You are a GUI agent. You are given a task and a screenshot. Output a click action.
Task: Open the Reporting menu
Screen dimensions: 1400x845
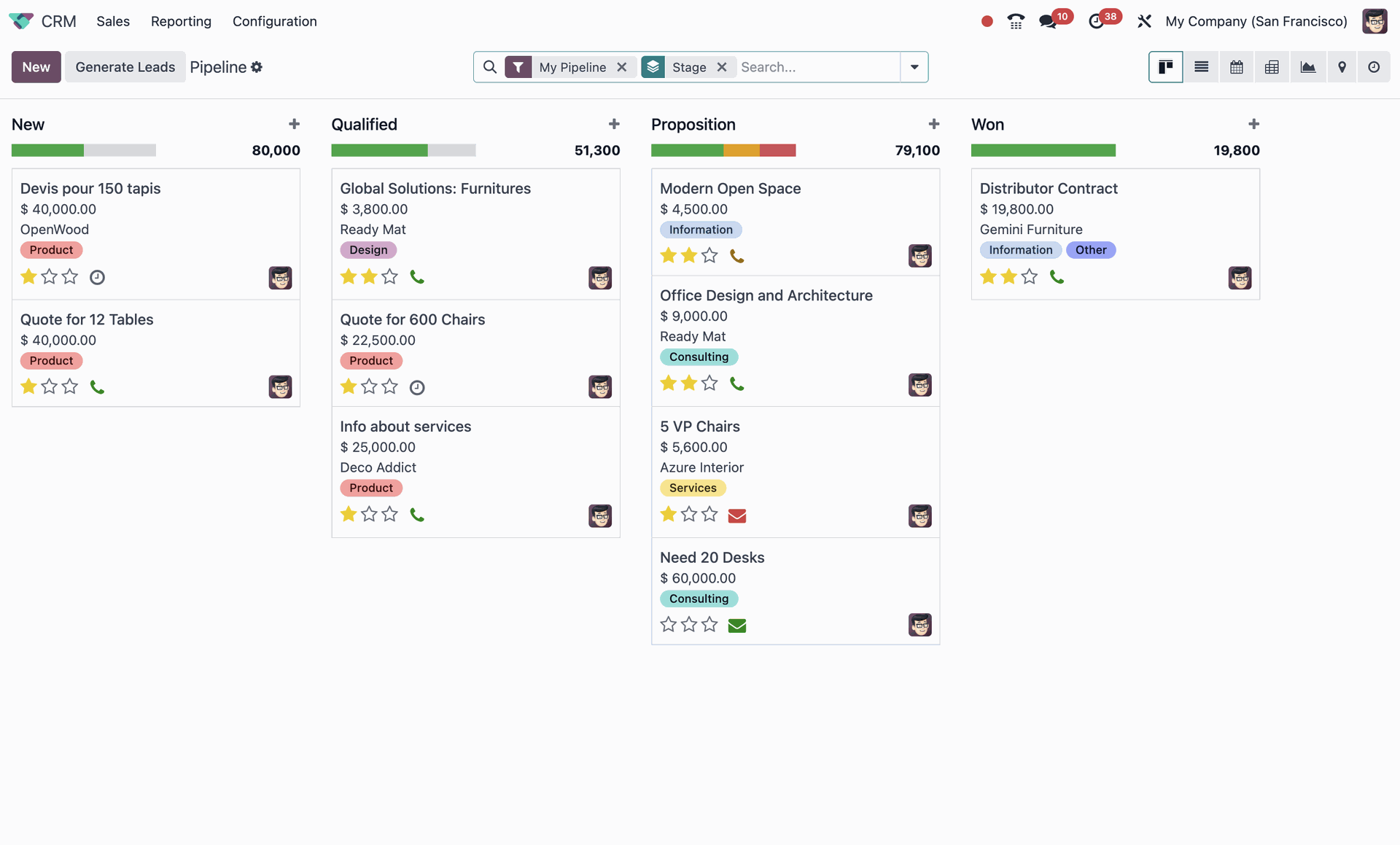coord(180,21)
